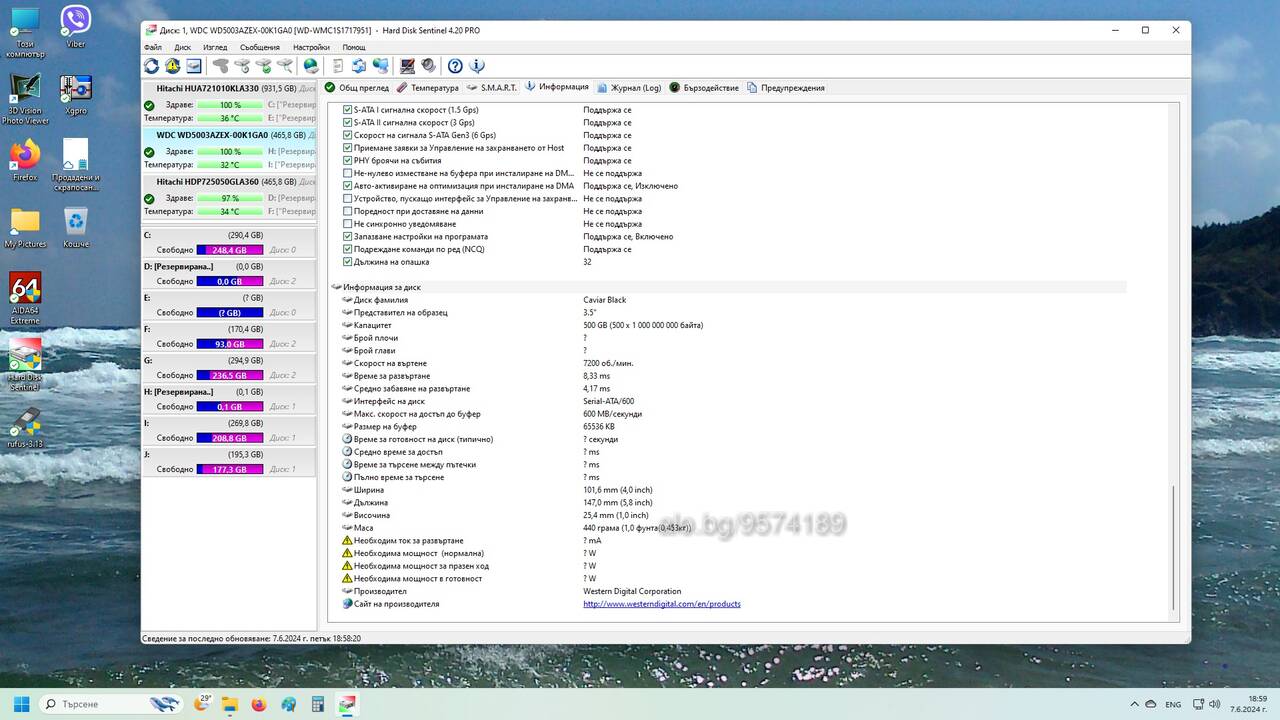Open the Recycle Bin (Кошче) desktop icon
This screenshot has width=1280, height=720.
click(76, 227)
